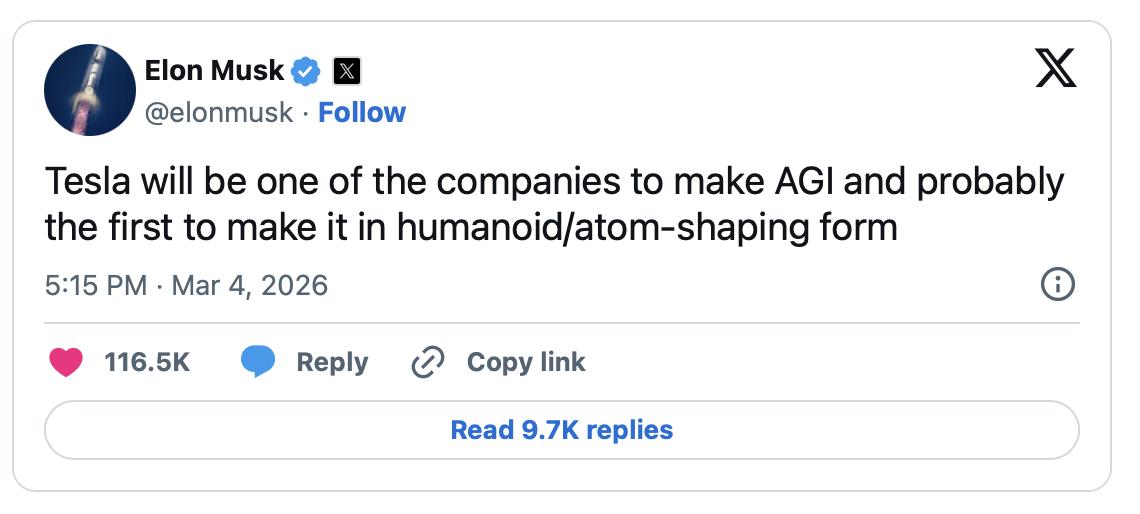Open the rocket profile picture

pos(90,90)
